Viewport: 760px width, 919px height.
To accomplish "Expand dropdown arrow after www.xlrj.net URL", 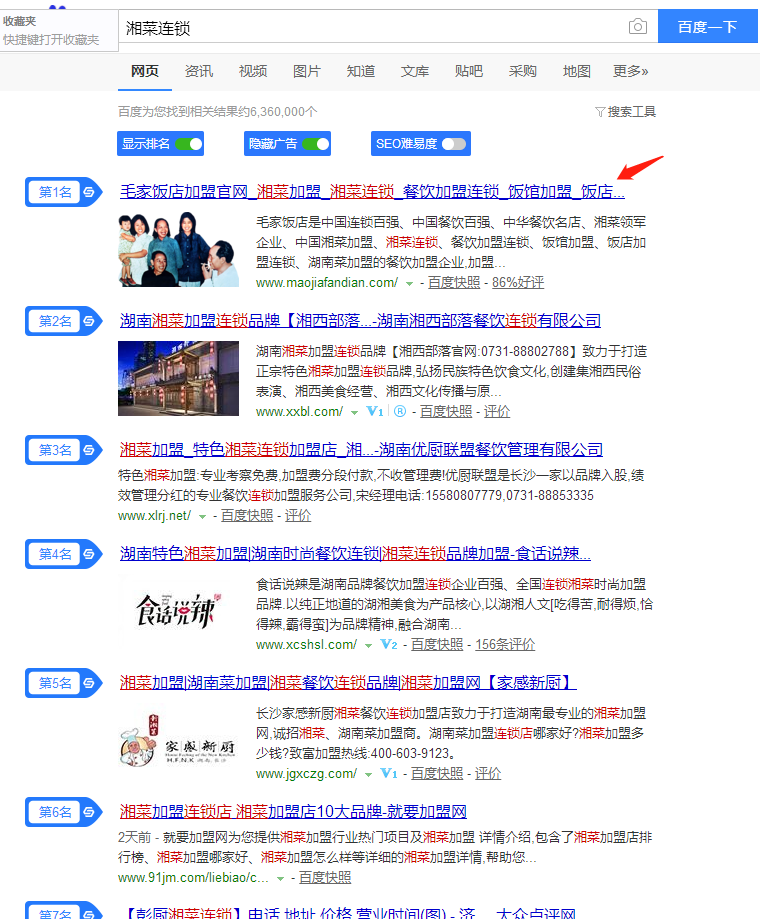I will [202, 517].
